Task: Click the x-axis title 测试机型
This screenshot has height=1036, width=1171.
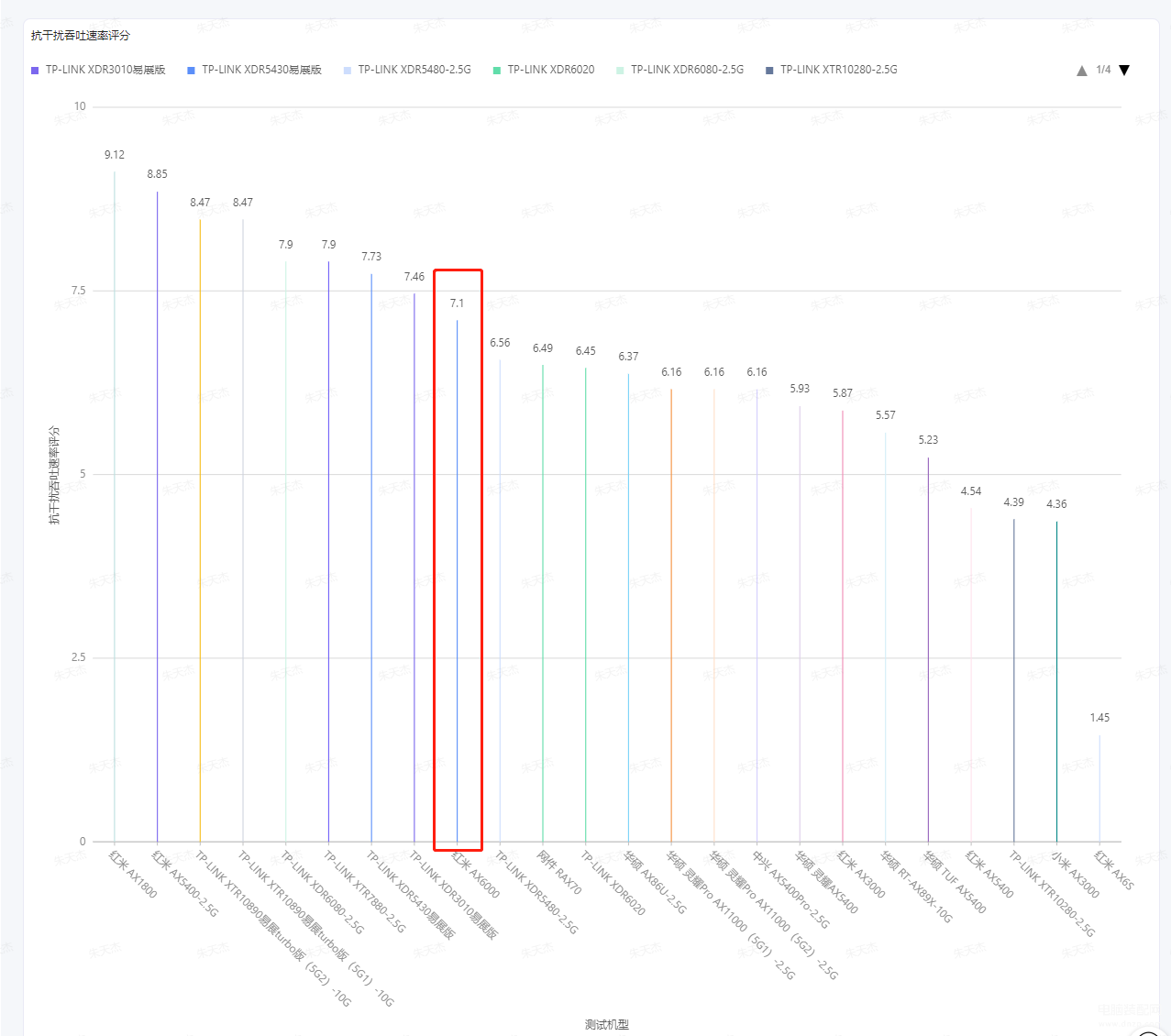Action: pos(607,1024)
